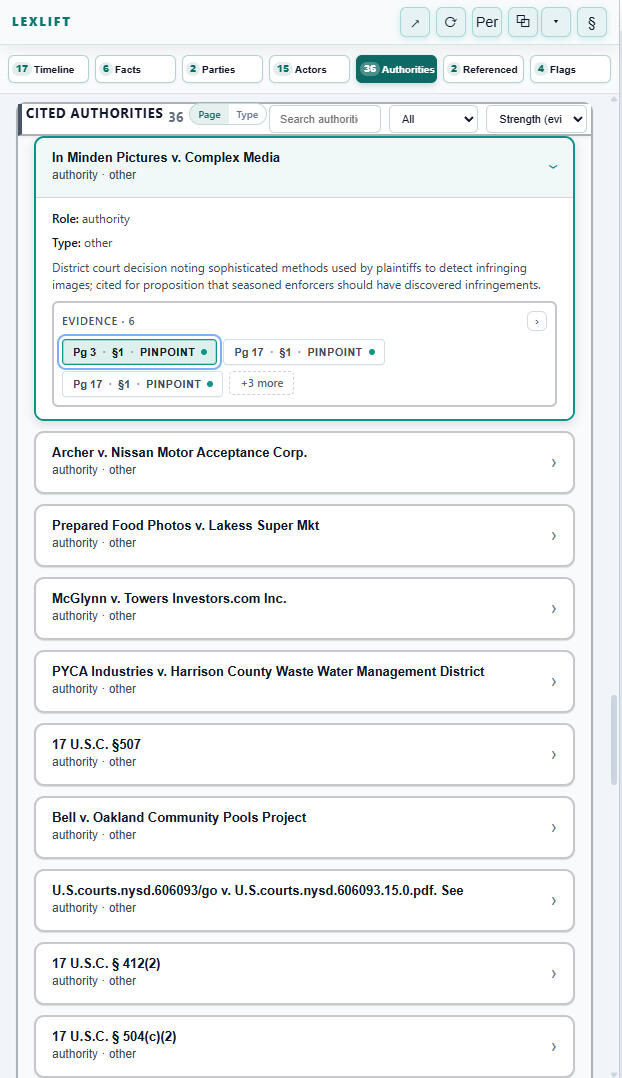
Task: Switch grouping toggle to Type
Action: click(247, 115)
